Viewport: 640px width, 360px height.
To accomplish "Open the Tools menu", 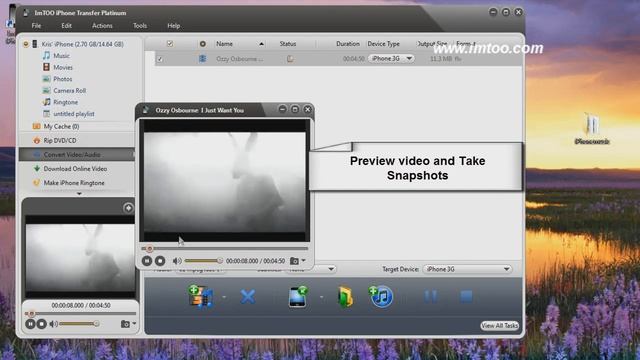I will pyautogui.click(x=140, y=26).
